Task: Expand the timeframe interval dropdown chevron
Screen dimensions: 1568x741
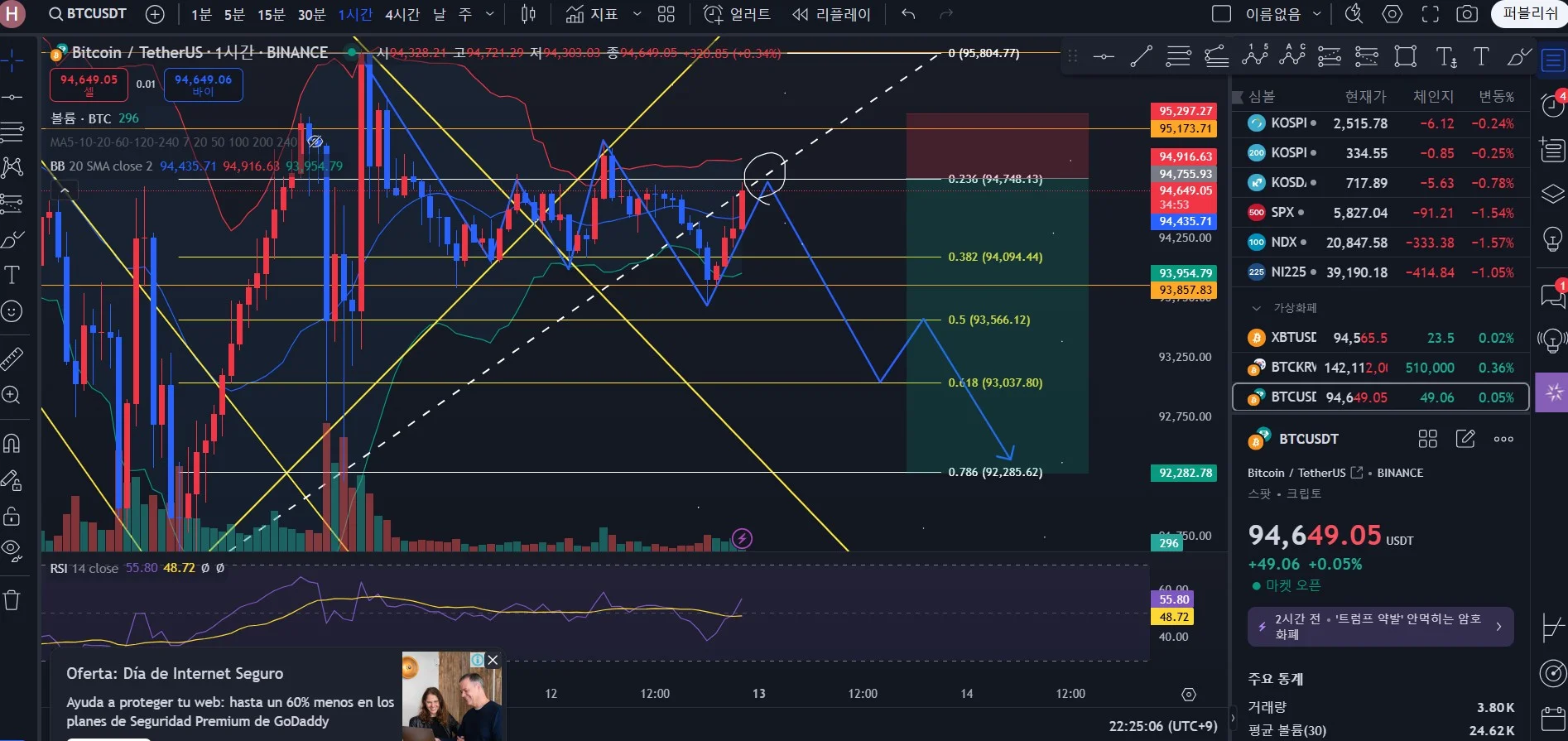Action: 490,14
